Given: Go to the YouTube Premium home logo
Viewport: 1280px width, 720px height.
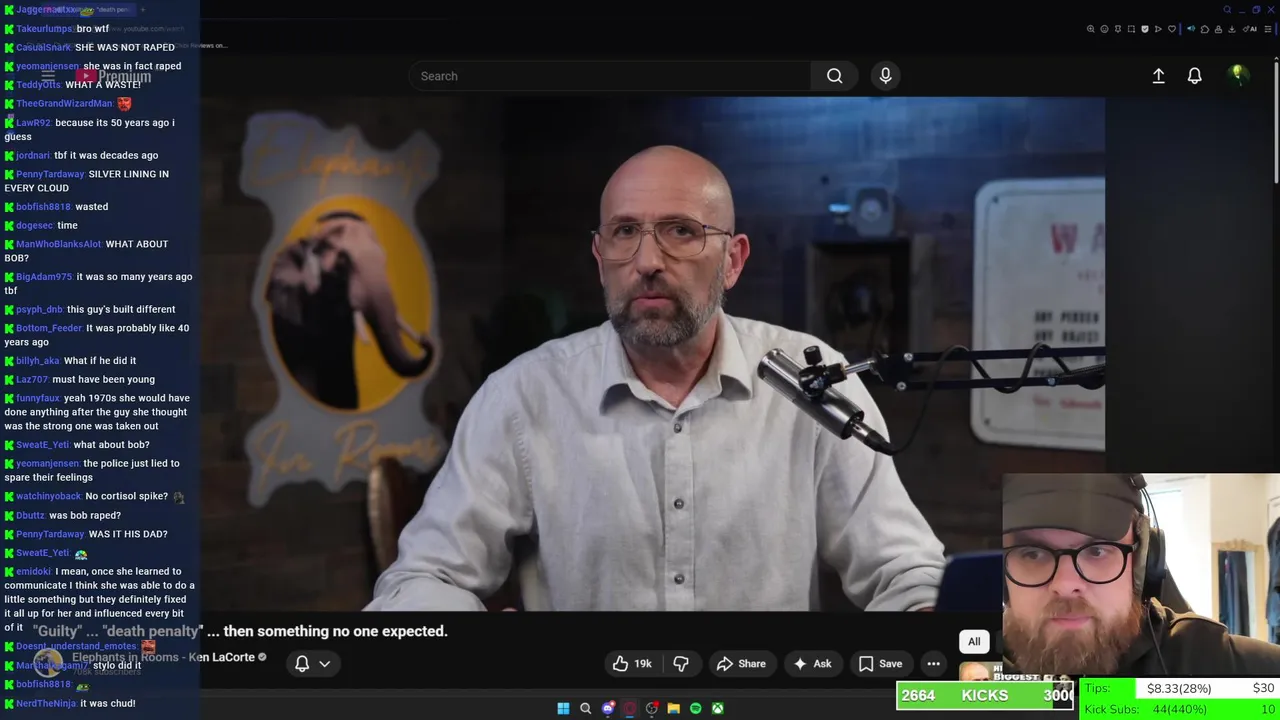Looking at the screenshot, I should (113, 76).
